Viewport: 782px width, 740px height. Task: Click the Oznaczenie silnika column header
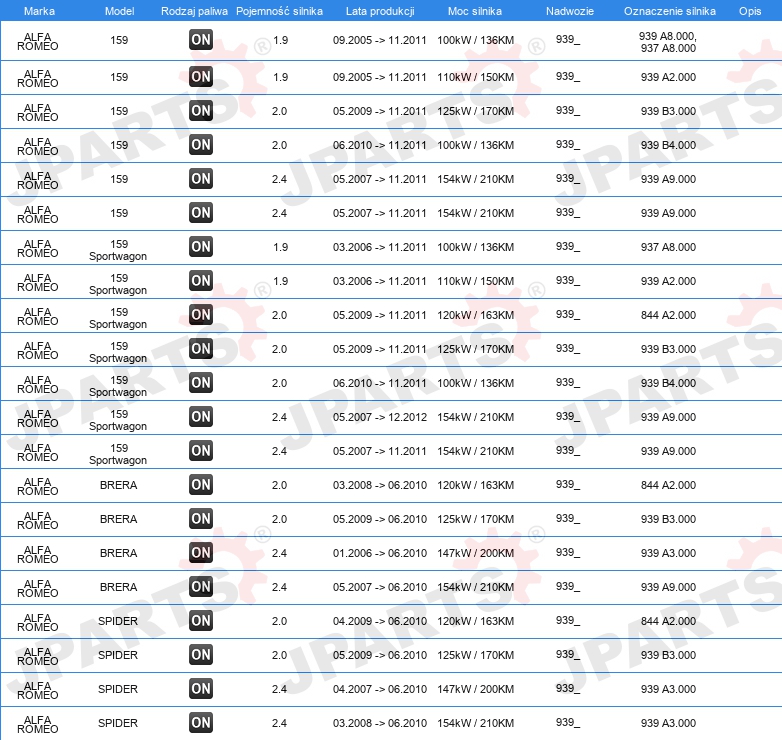coord(670,11)
